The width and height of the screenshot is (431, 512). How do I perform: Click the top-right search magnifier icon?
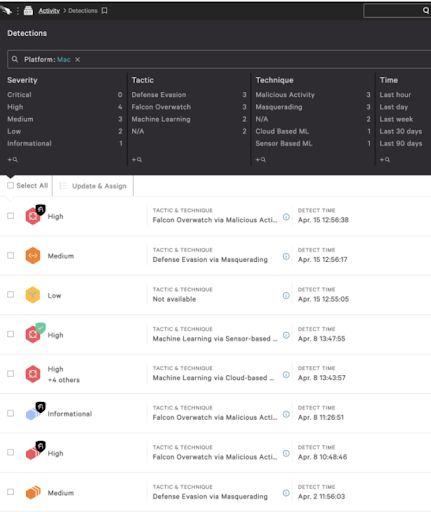click(426, 11)
